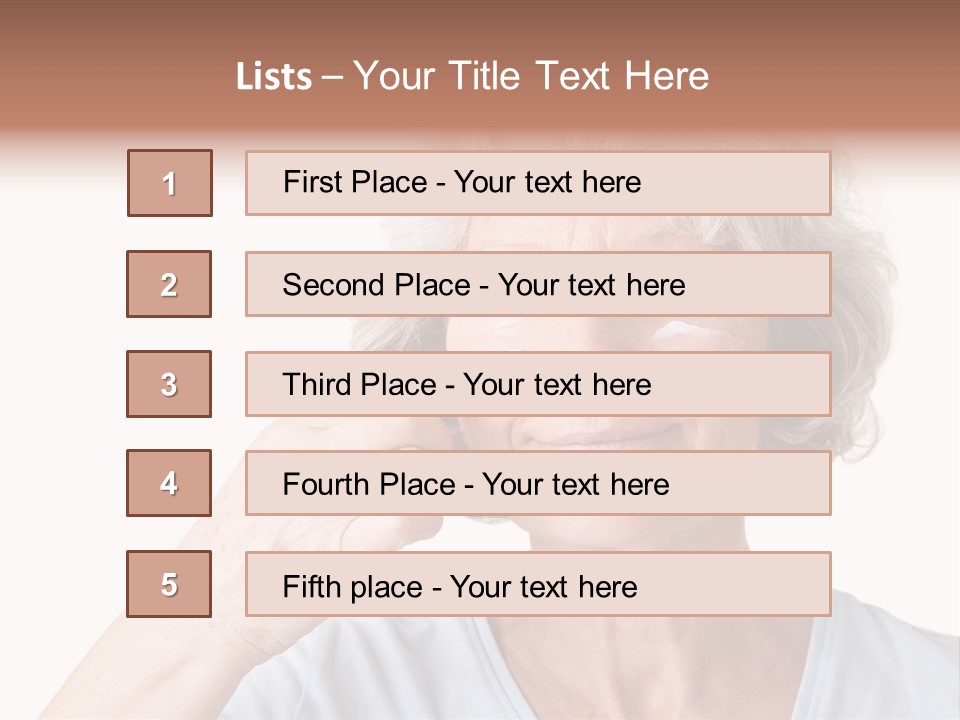The width and height of the screenshot is (960, 720).
Task: Click the smiling mouth in the background photo
Action: tap(600, 437)
